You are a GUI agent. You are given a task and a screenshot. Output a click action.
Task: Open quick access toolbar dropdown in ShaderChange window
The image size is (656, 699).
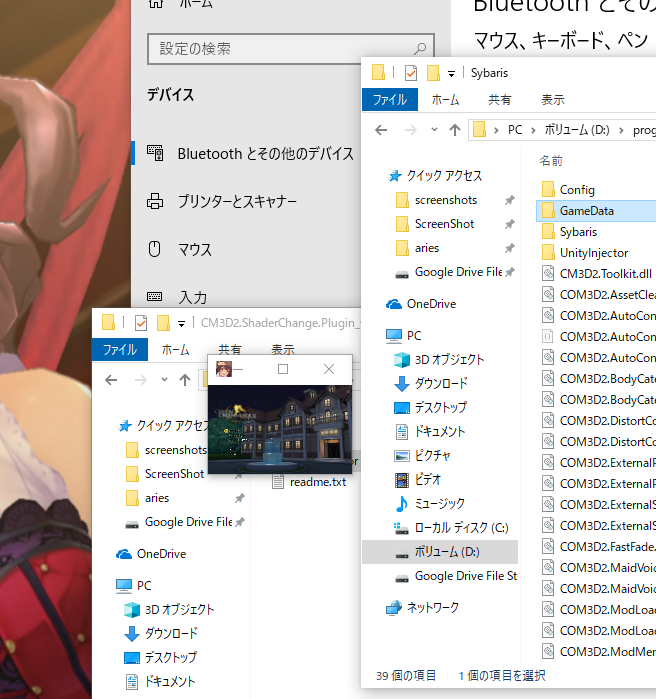[181, 324]
